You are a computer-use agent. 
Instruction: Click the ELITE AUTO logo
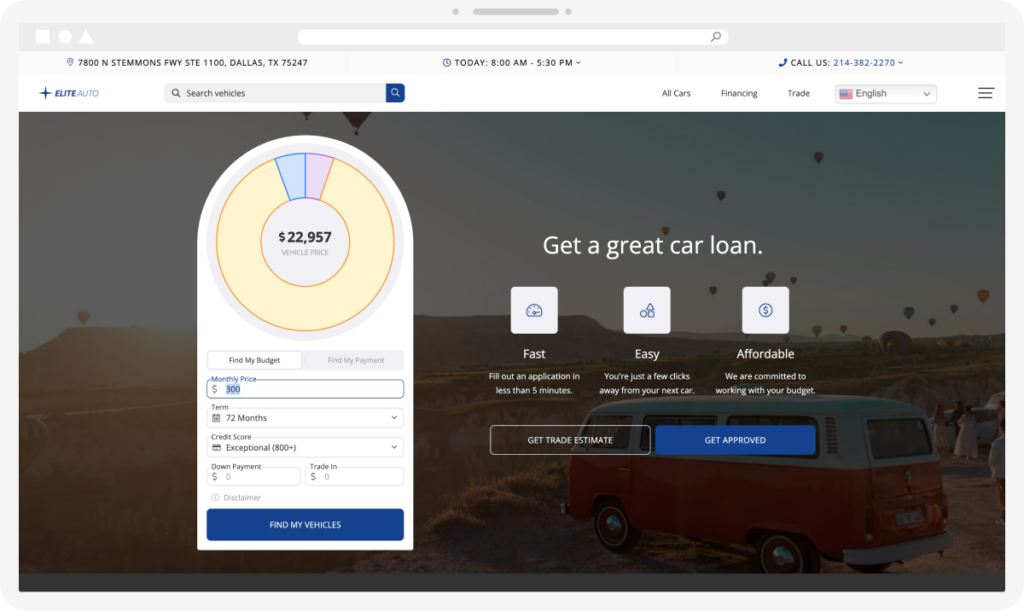click(67, 92)
